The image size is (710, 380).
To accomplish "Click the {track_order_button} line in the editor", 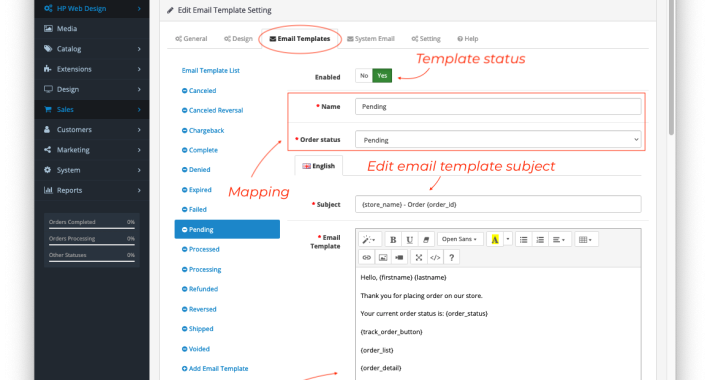I will pyautogui.click(x=391, y=332).
